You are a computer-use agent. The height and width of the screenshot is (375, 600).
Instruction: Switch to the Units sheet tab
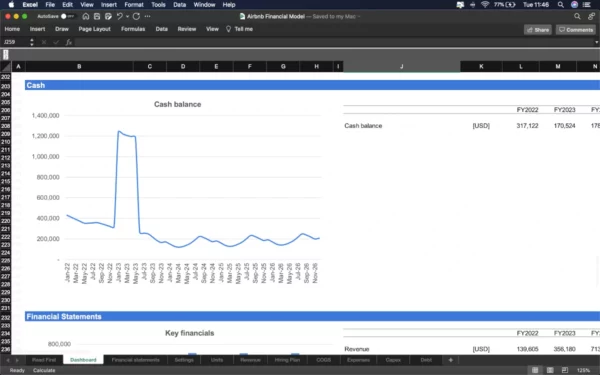pos(217,360)
